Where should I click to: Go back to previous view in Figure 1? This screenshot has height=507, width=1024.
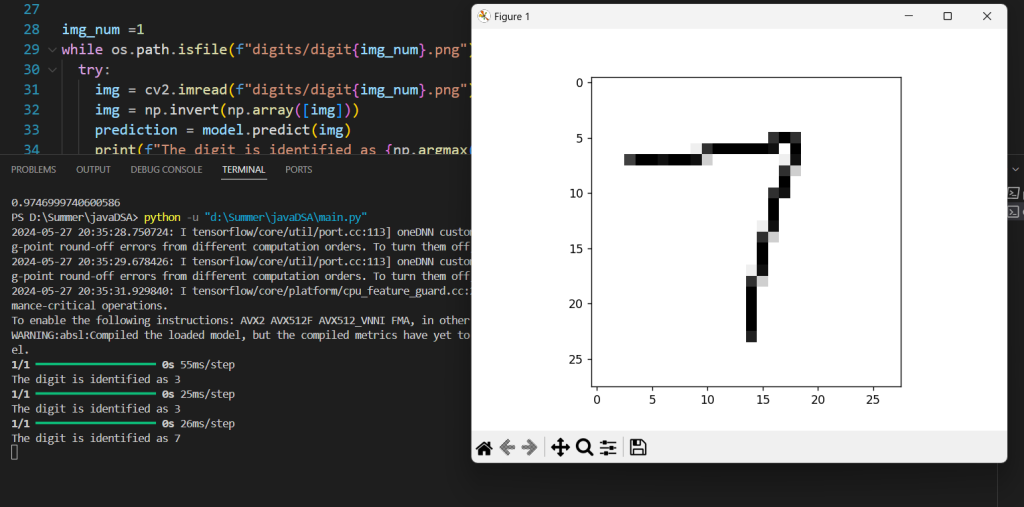pyautogui.click(x=507, y=448)
